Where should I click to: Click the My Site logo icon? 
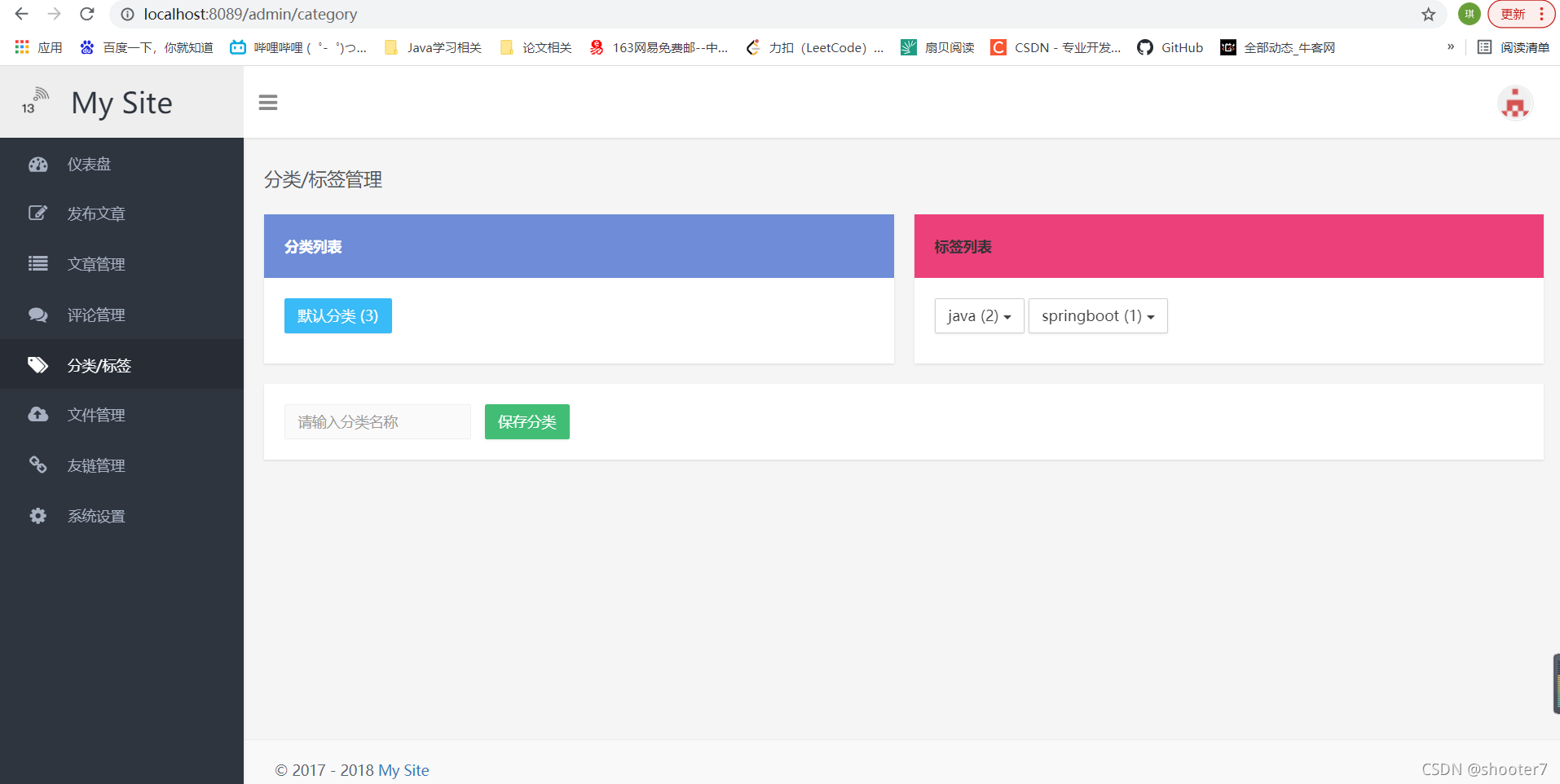click(x=35, y=102)
